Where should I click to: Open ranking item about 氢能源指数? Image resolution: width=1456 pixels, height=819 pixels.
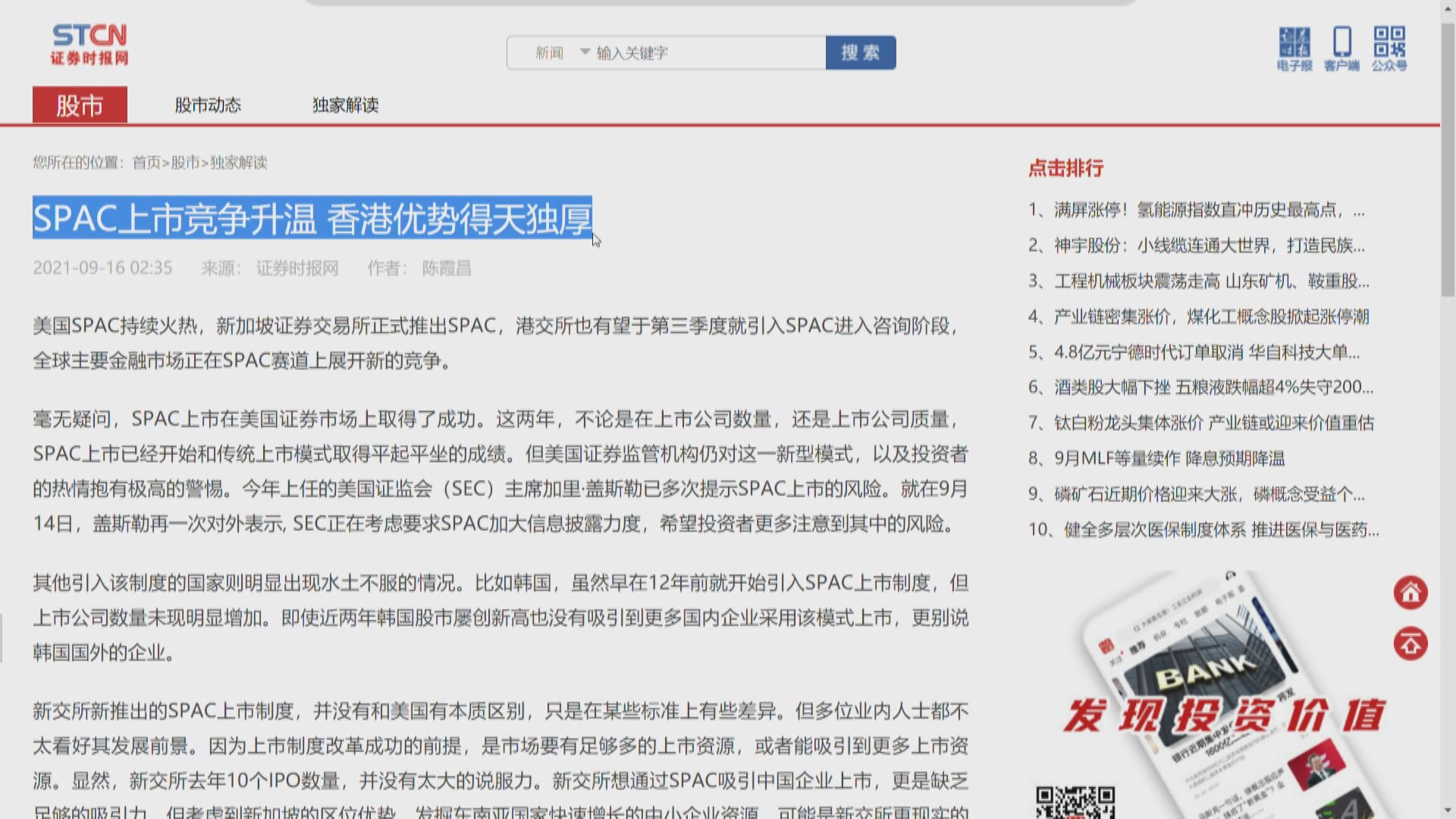[1213, 211]
